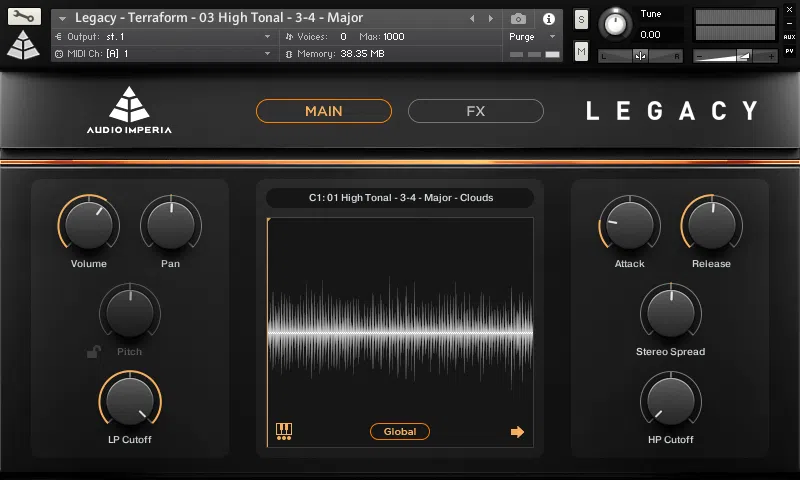
Task: Adjust the header pan slider
Action: (640, 56)
